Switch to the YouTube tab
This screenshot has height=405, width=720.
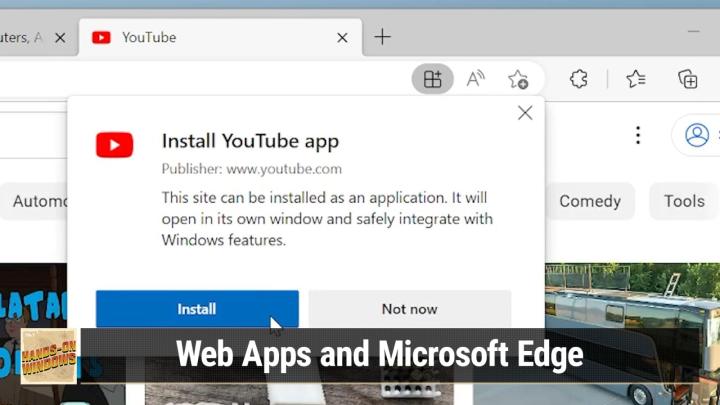(220, 37)
